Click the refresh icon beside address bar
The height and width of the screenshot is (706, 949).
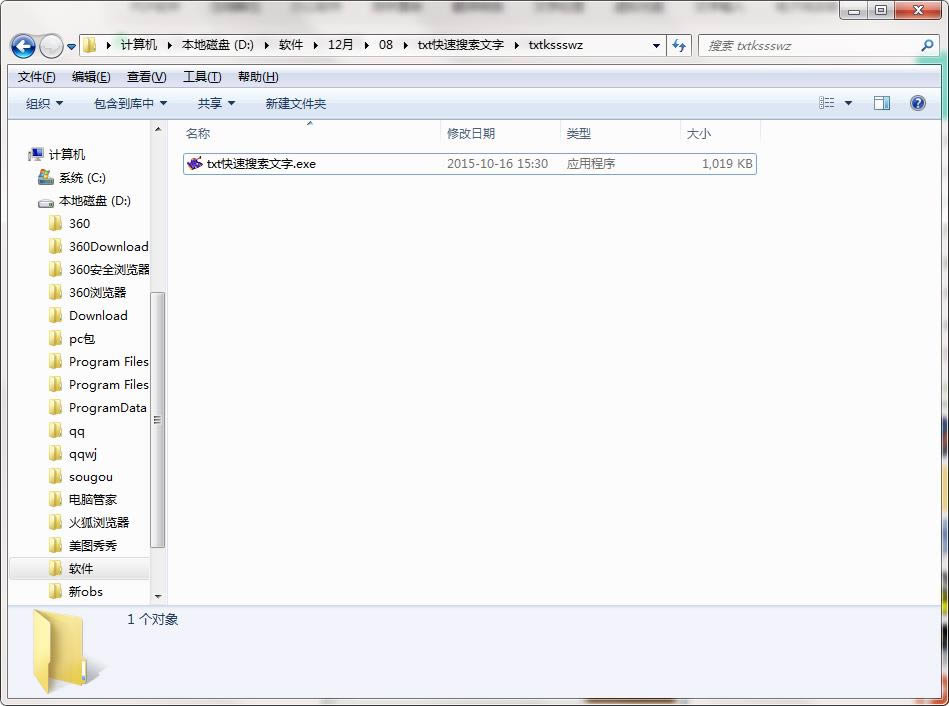point(680,46)
